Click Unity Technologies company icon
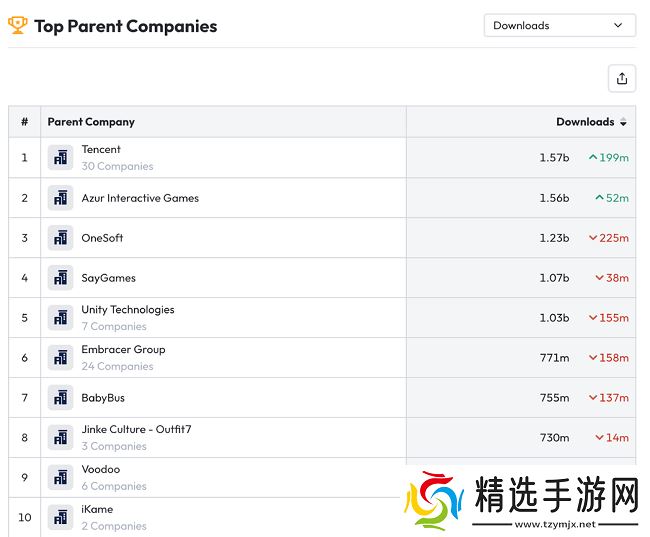650x537 pixels. (60, 318)
